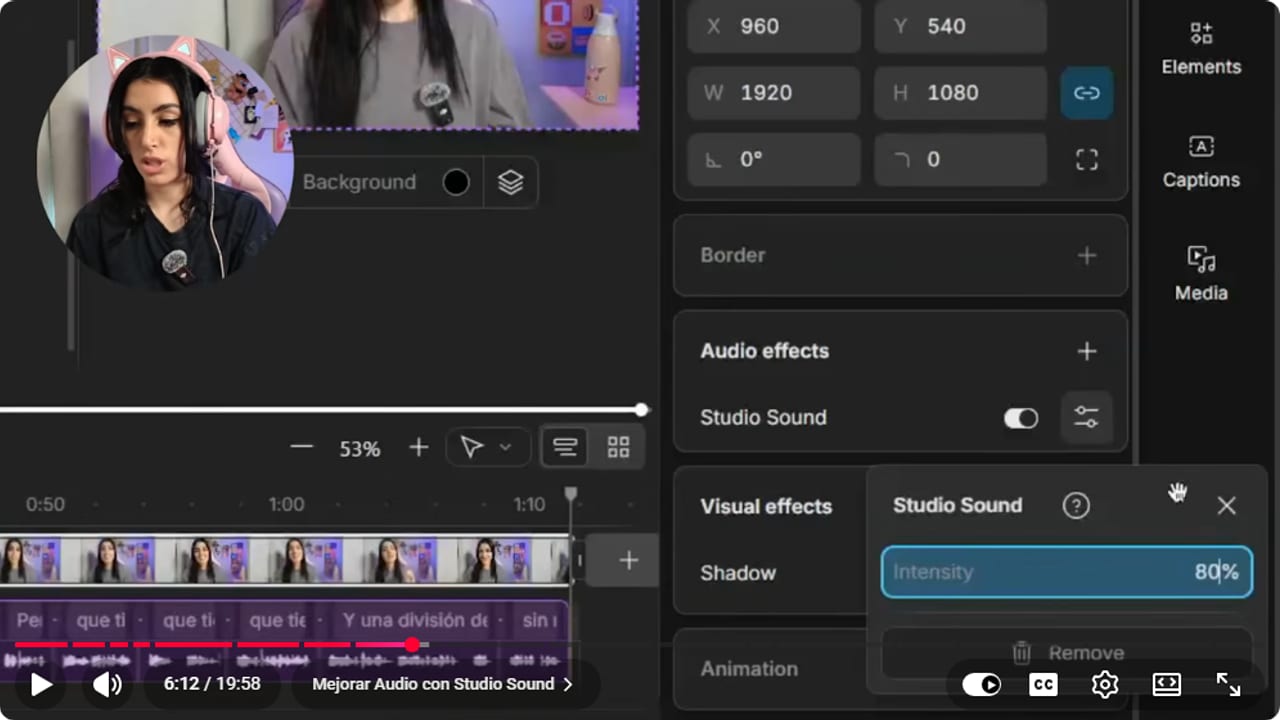Zoom out the timeline with the minus icon
Screen dimensions: 1280x720
302,447
